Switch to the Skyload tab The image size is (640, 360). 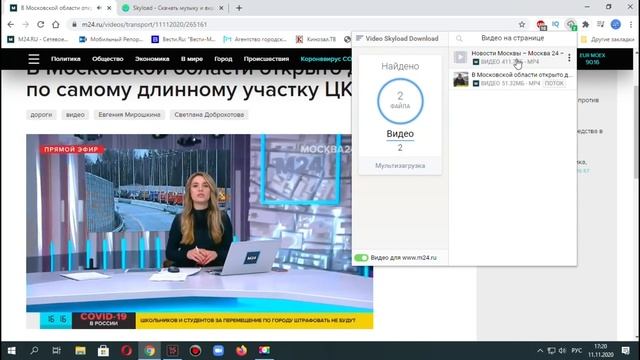point(172,8)
